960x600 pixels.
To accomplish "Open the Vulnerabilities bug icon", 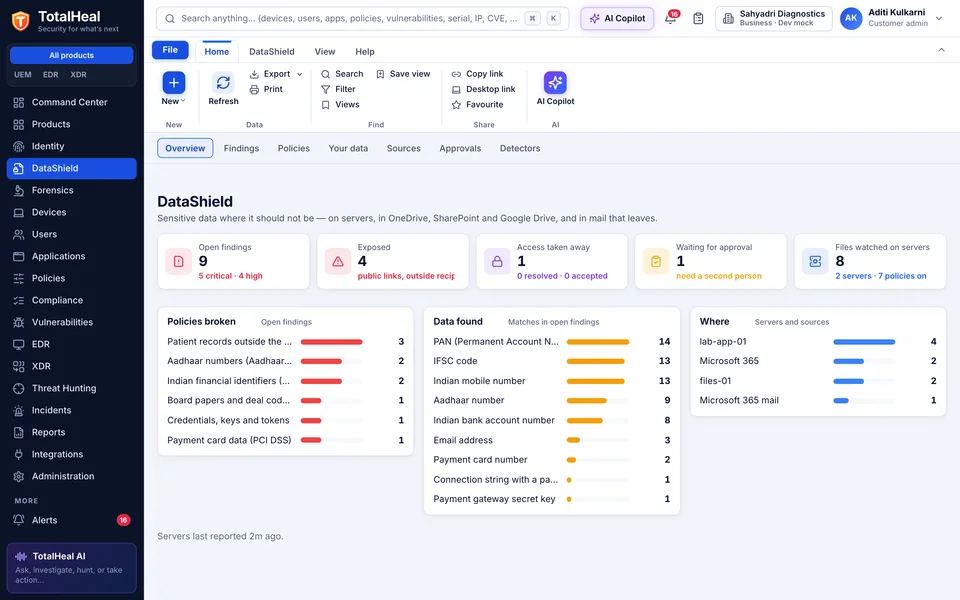I will point(19,323).
